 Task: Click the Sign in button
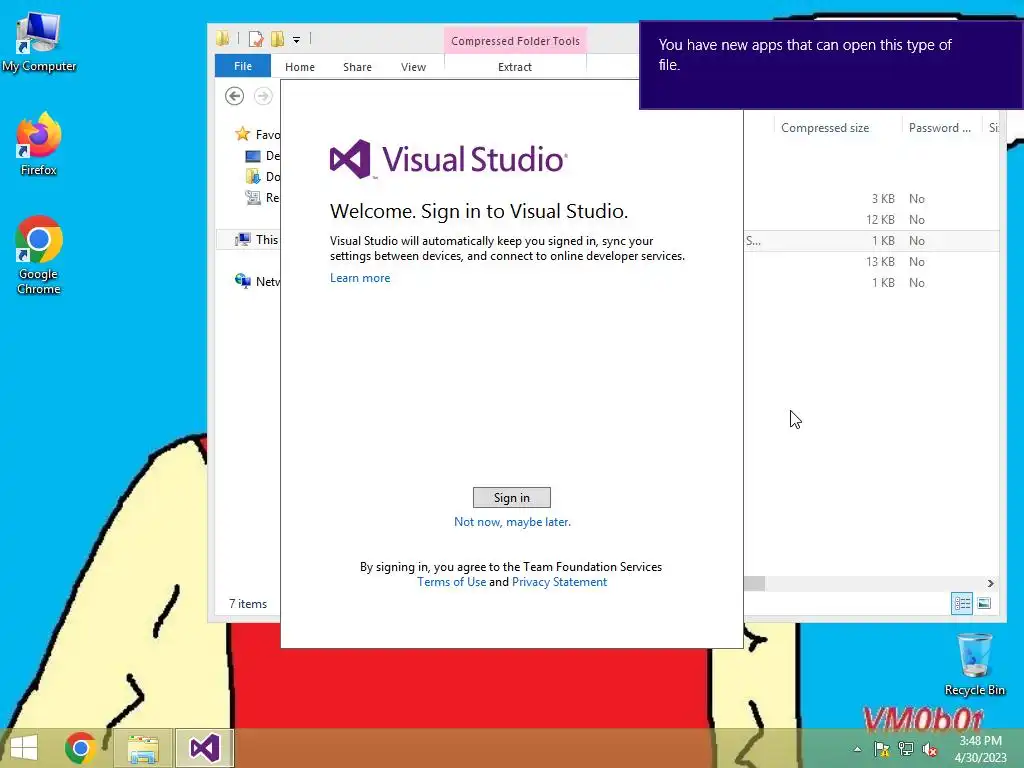coord(511,498)
